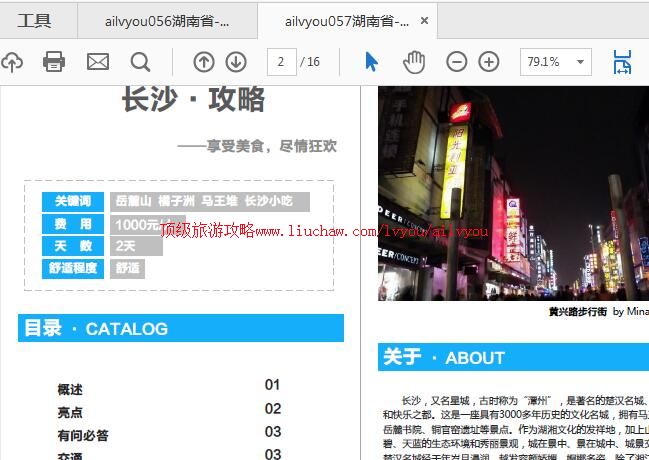Open the search magnifier tool
The height and width of the screenshot is (460, 649).
(140, 62)
